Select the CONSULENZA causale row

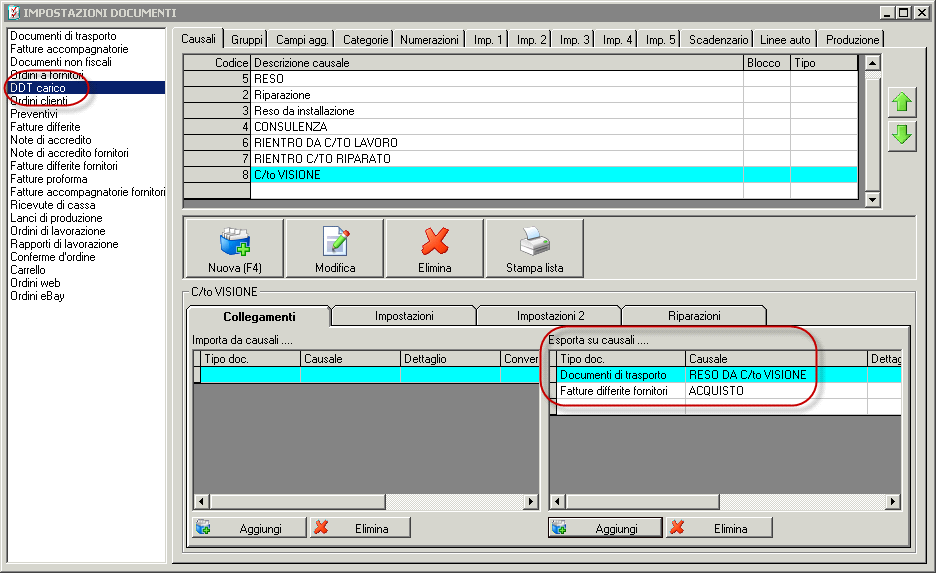pos(521,127)
